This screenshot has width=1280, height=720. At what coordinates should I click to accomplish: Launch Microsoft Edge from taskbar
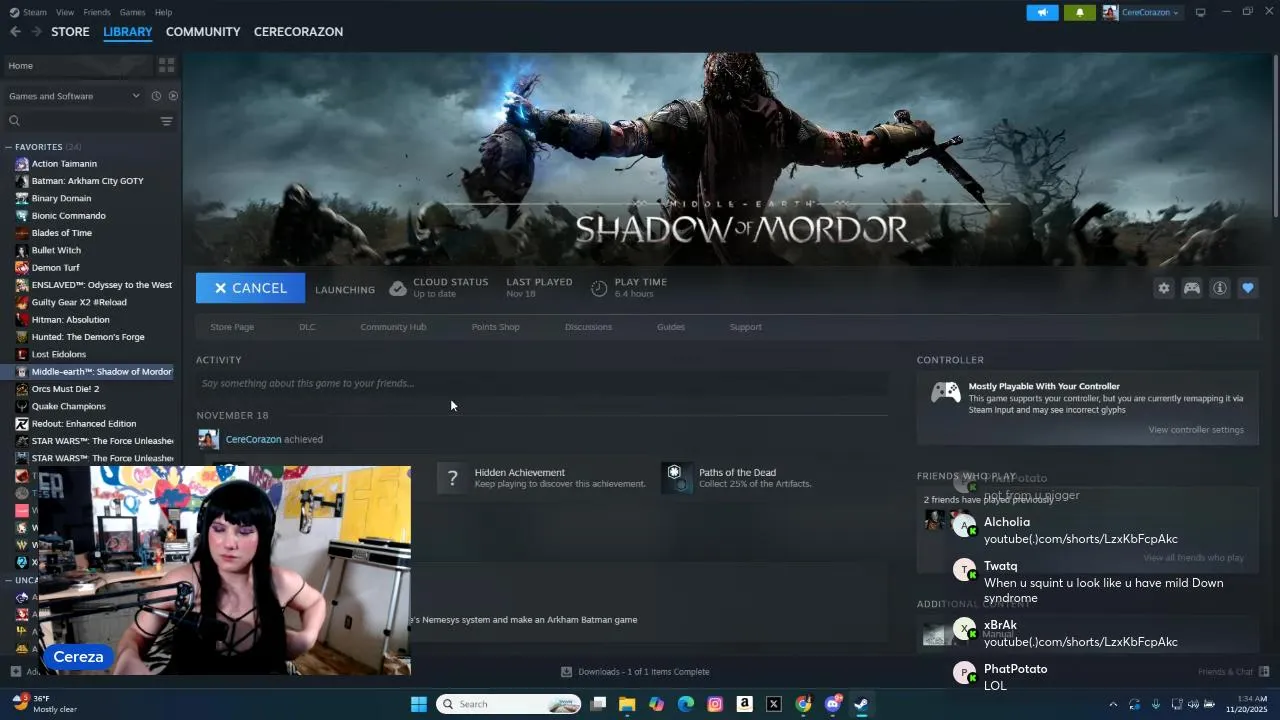(686, 704)
